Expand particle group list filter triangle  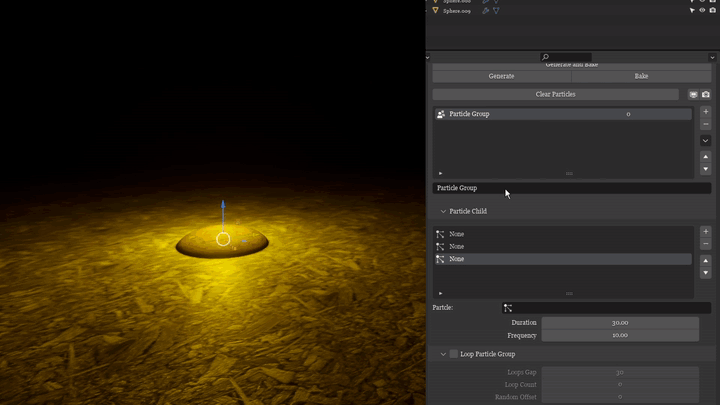(440, 173)
